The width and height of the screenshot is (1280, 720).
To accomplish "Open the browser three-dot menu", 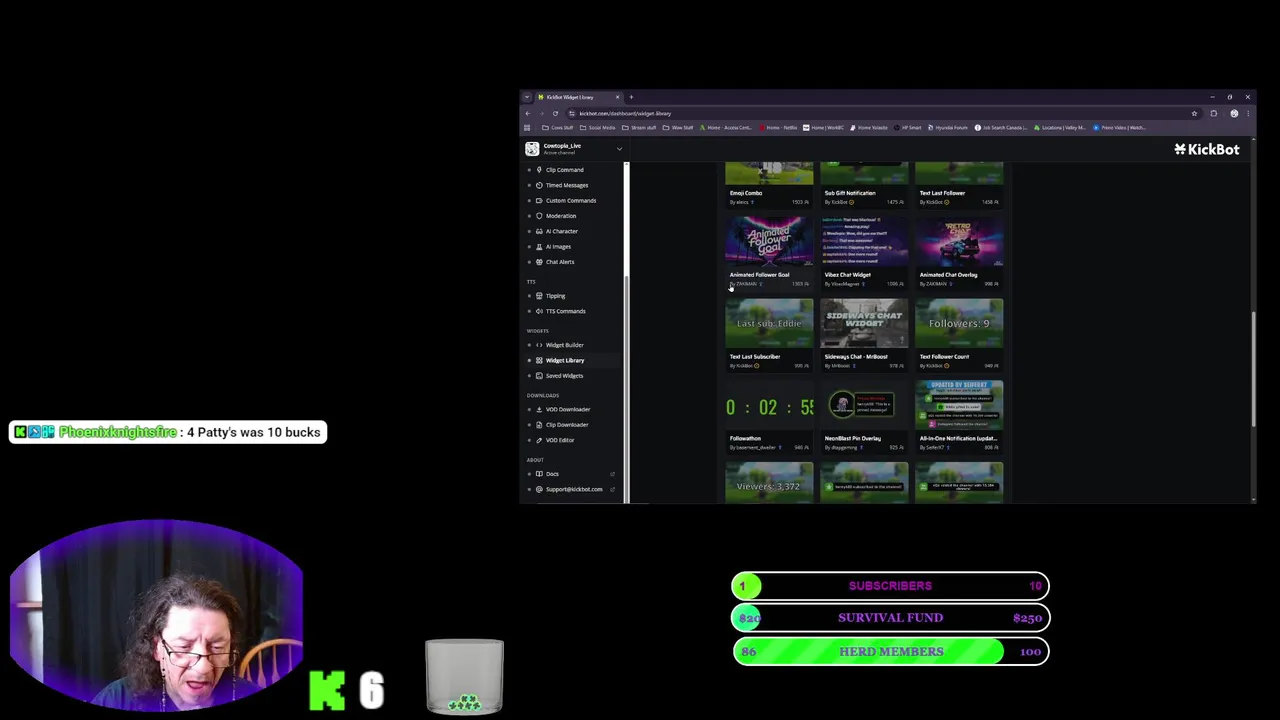I will pos(1247,113).
